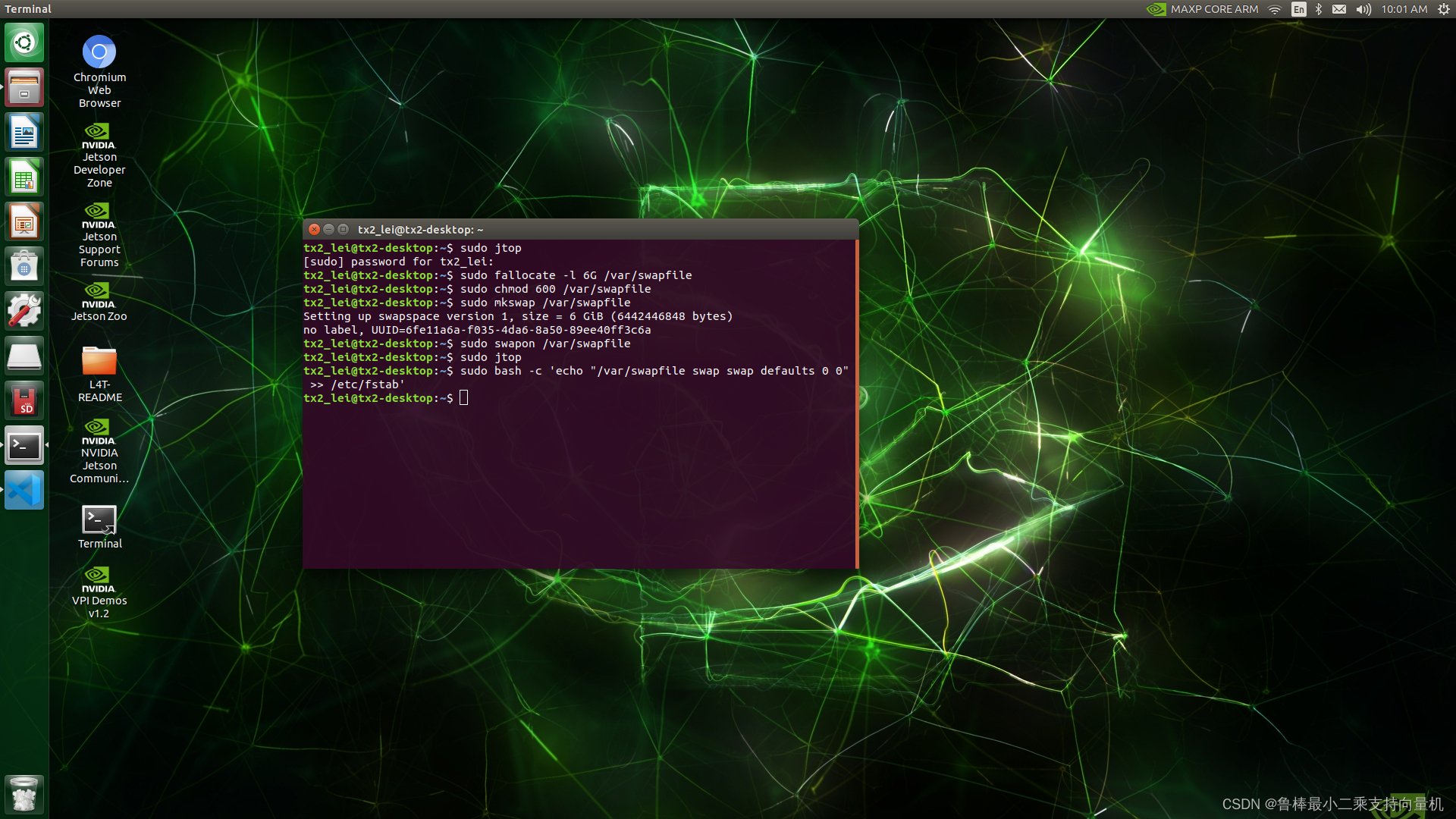Screen dimensions: 1456x819
Task: Open the sound volume indicator
Action: coord(1363,9)
